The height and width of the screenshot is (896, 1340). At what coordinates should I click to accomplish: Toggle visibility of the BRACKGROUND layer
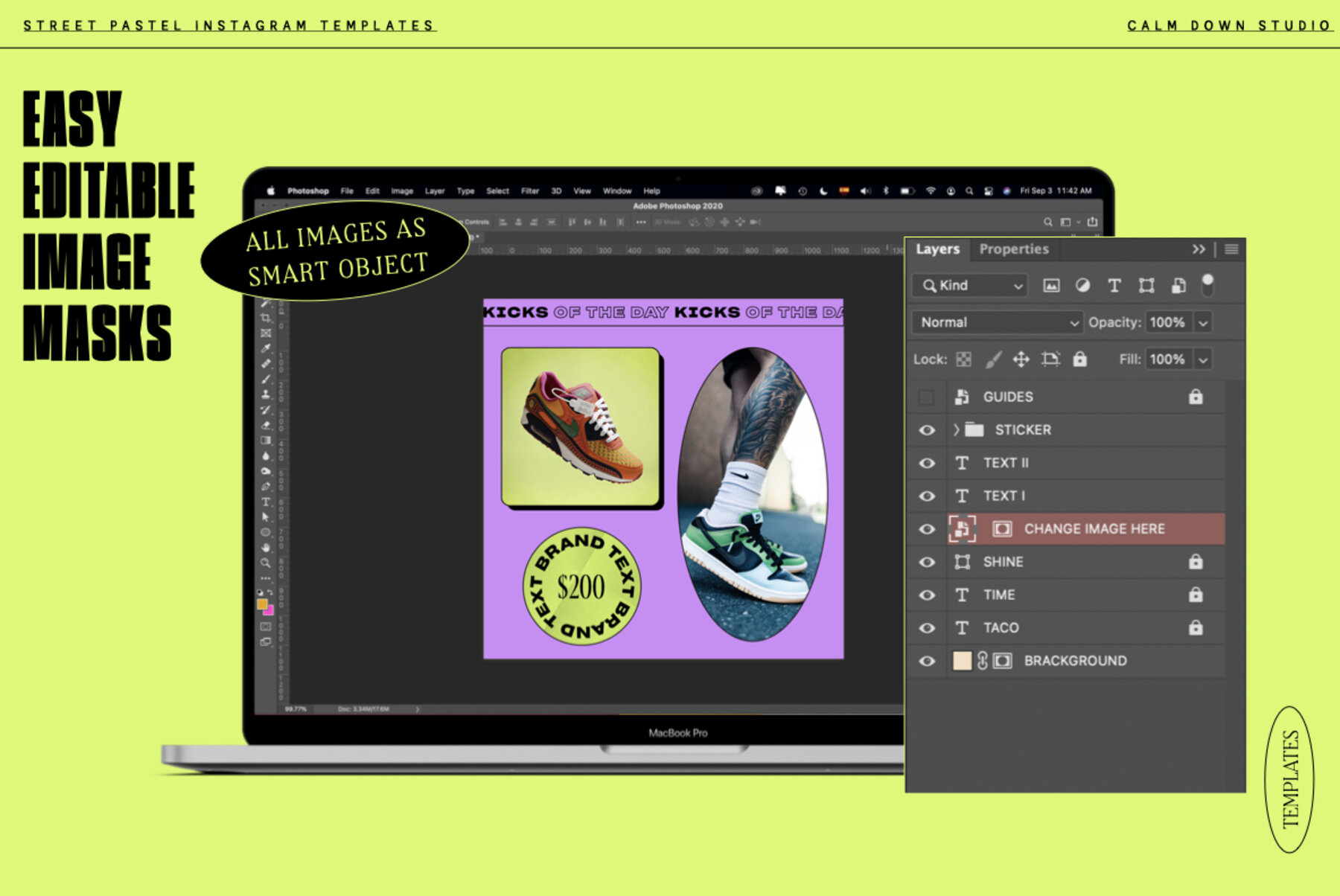[927, 661]
